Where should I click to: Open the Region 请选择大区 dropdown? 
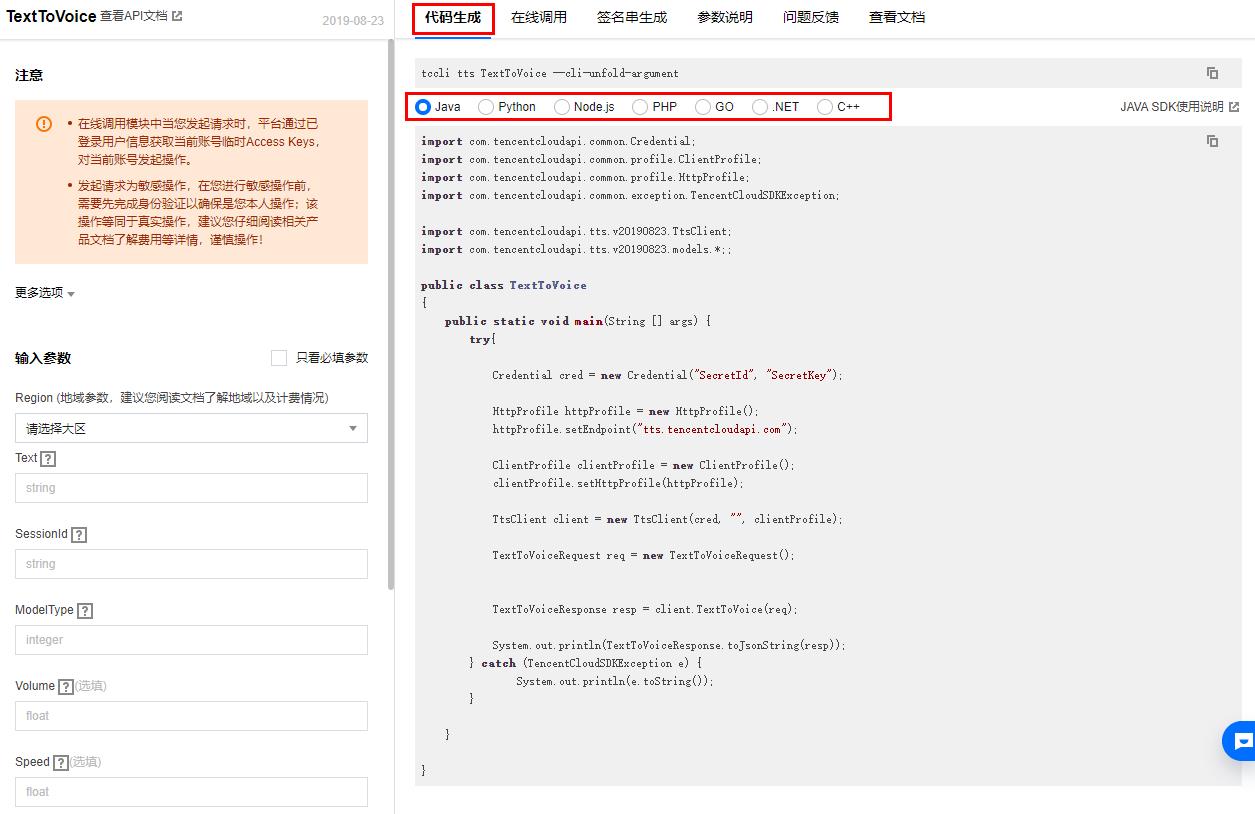click(191, 428)
